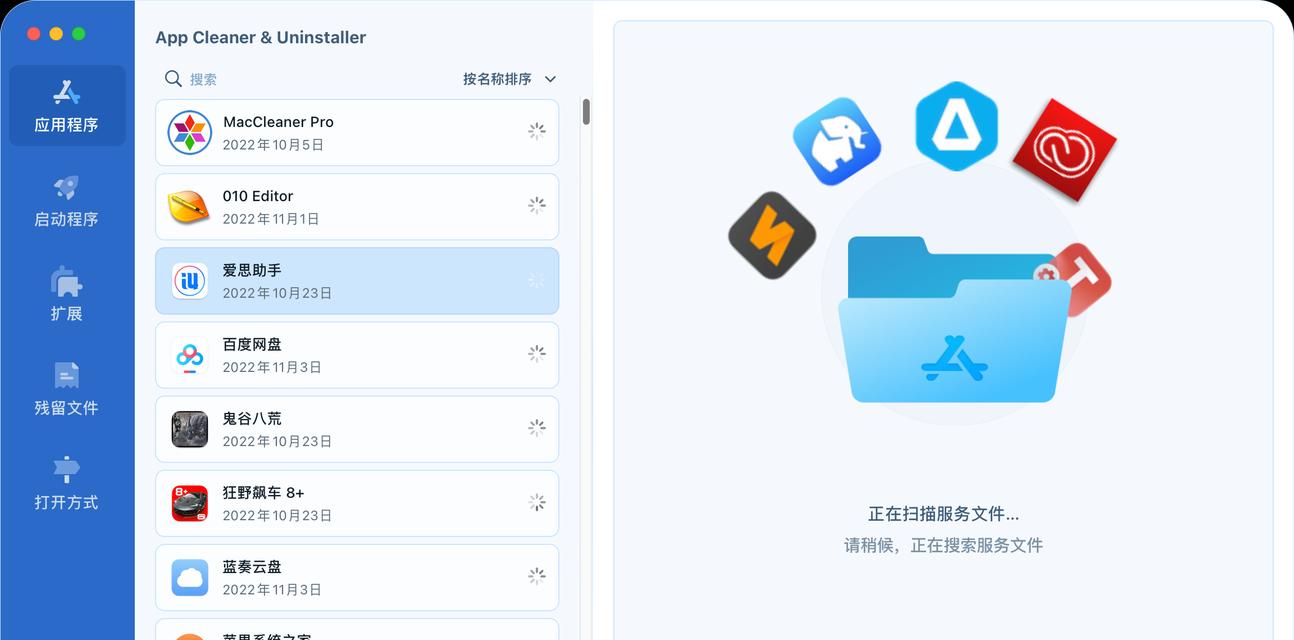
Task: Click the red T app icon
Action: 1082,280
